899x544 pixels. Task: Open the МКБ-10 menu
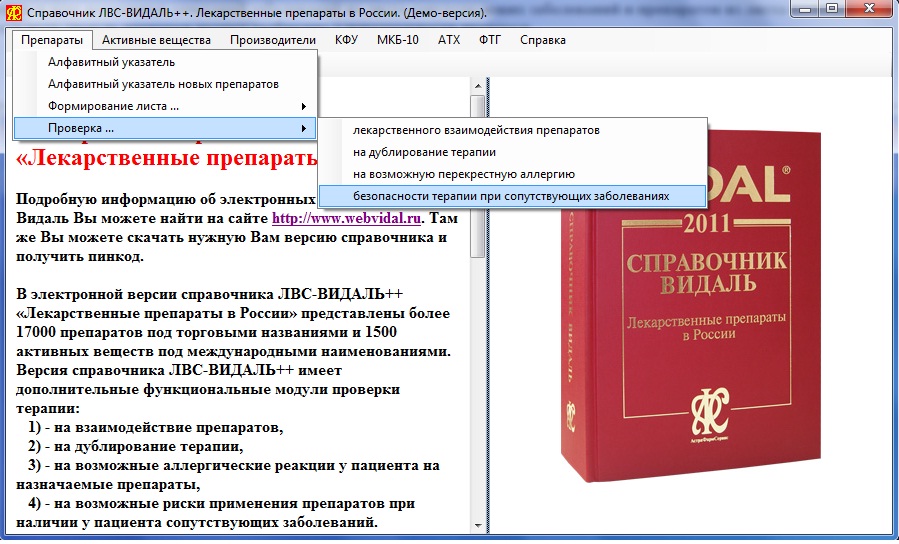398,40
